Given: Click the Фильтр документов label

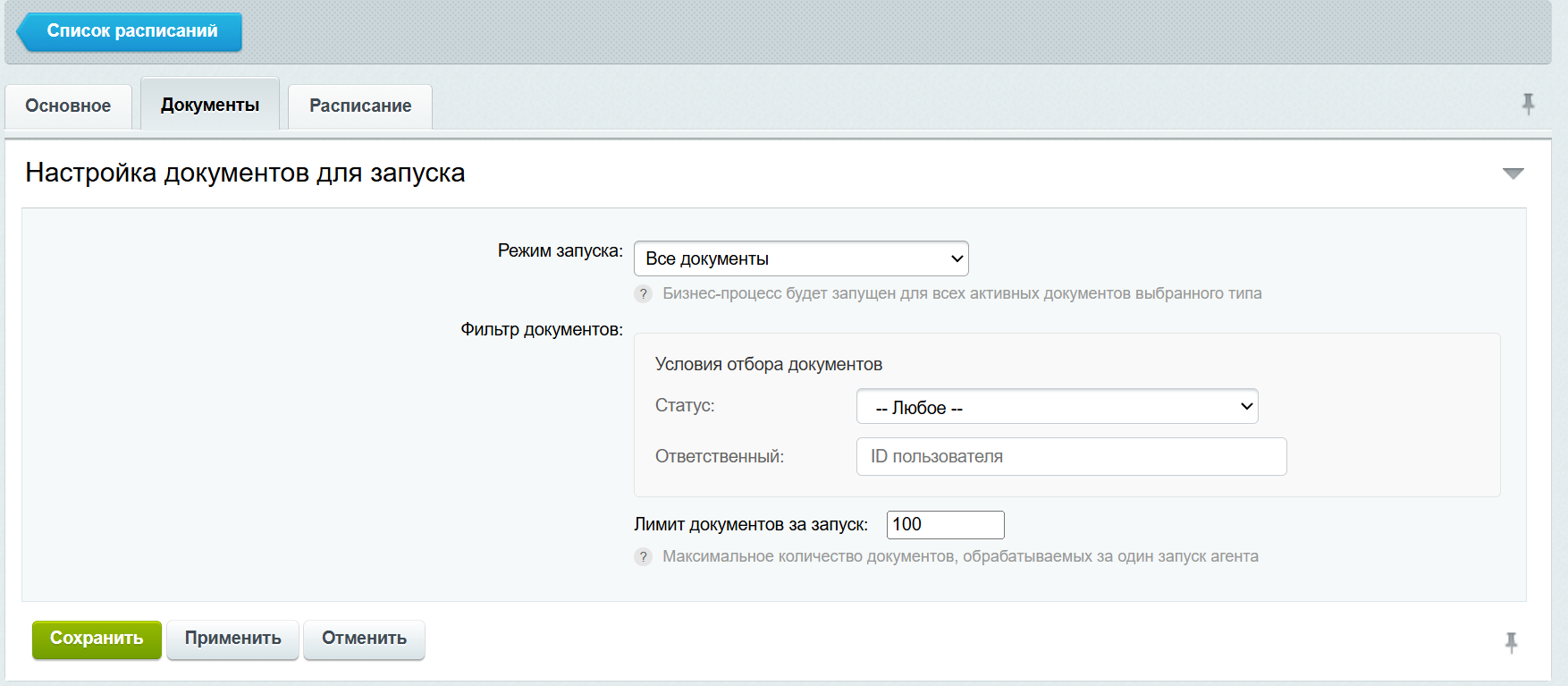Looking at the screenshot, I should click(x=542, y=329).
